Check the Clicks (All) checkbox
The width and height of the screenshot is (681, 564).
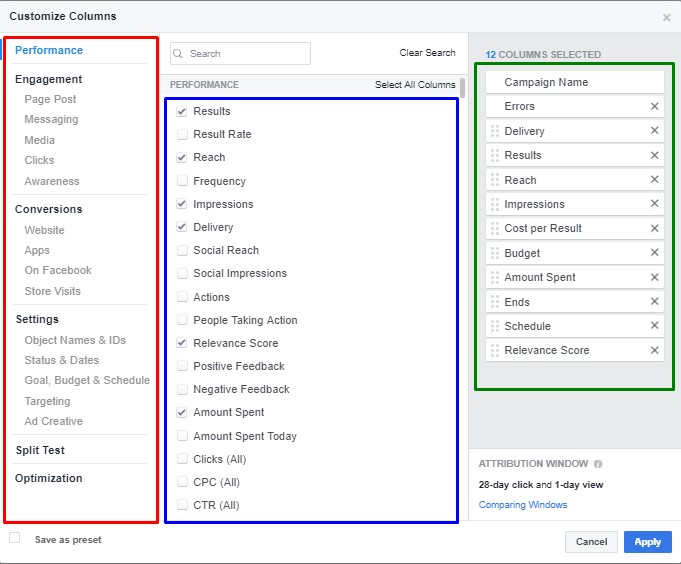click(x=182, y=459)
